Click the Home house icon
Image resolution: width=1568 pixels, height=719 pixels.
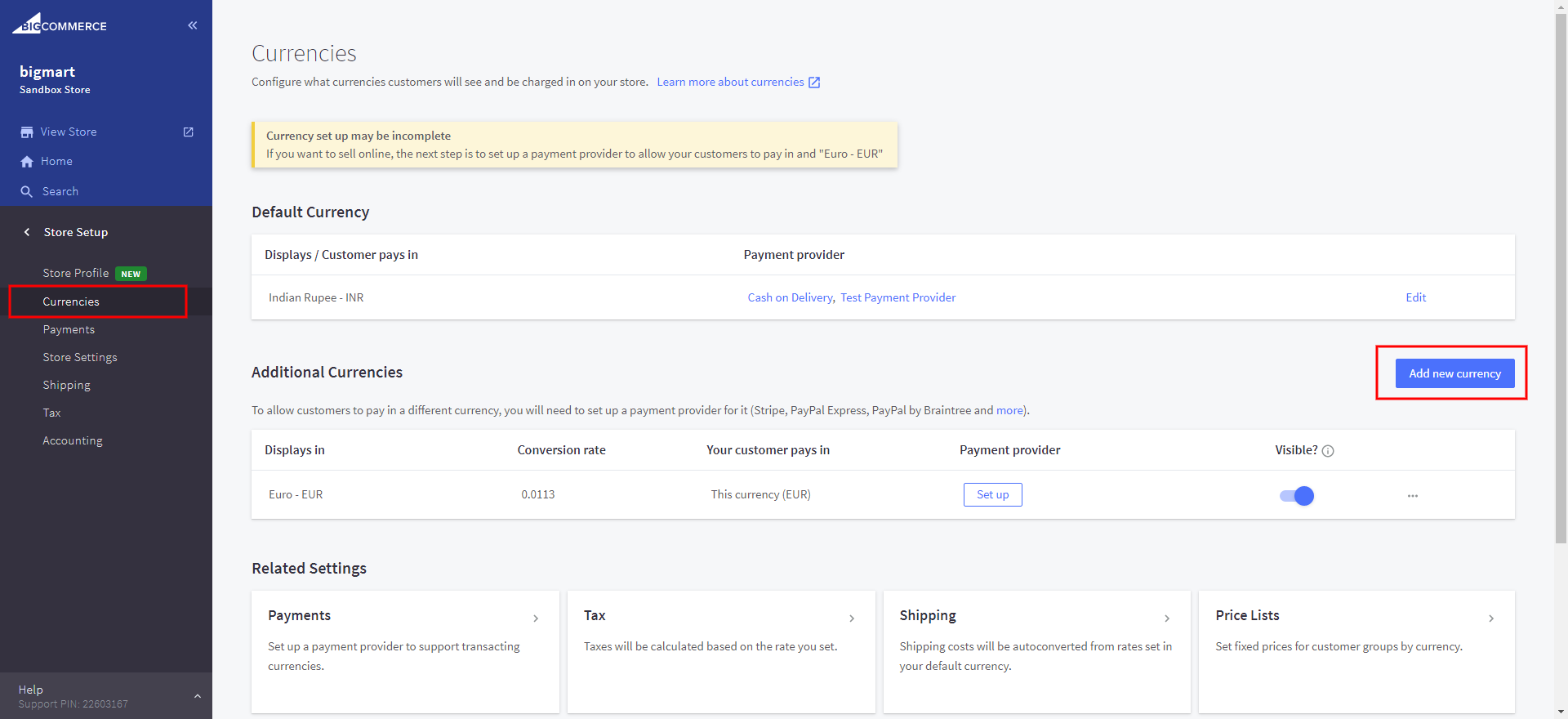pos(27,162)
